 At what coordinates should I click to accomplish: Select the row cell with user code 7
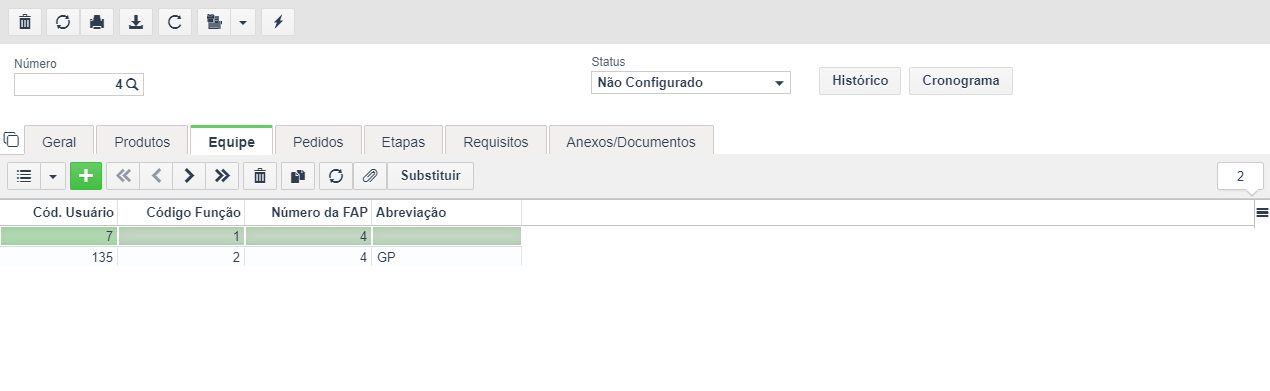59,236
